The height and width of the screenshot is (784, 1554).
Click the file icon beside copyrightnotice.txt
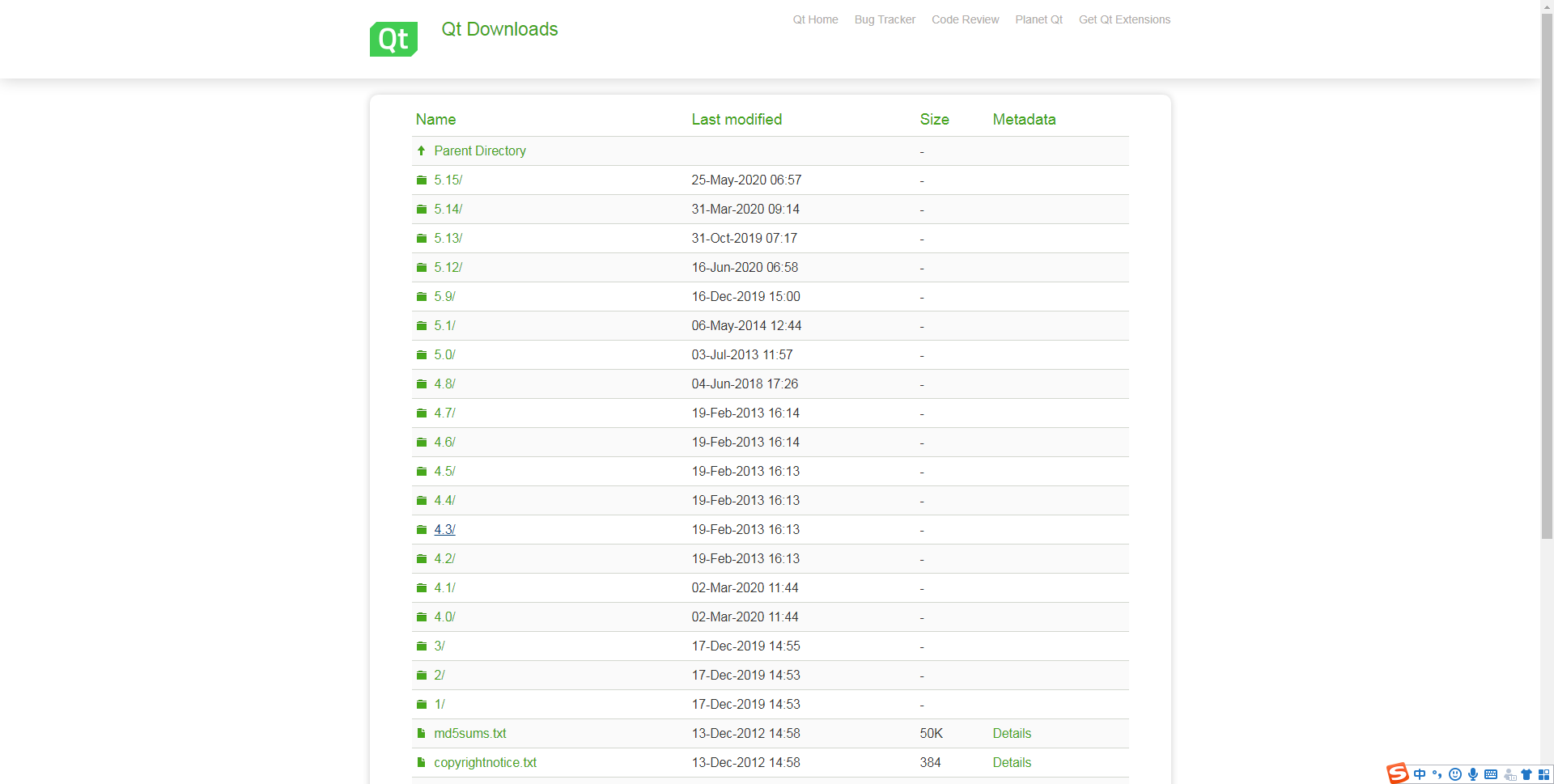(421, 762)
